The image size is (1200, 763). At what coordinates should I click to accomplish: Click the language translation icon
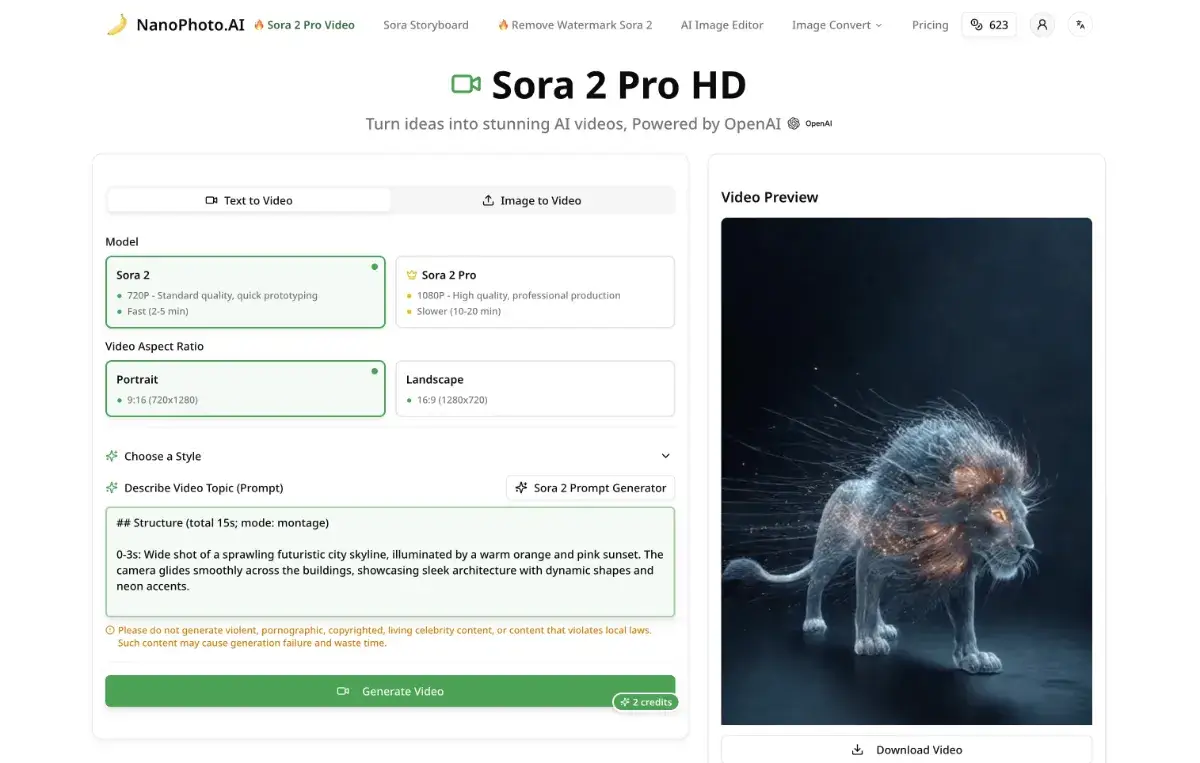point(1080,25)
